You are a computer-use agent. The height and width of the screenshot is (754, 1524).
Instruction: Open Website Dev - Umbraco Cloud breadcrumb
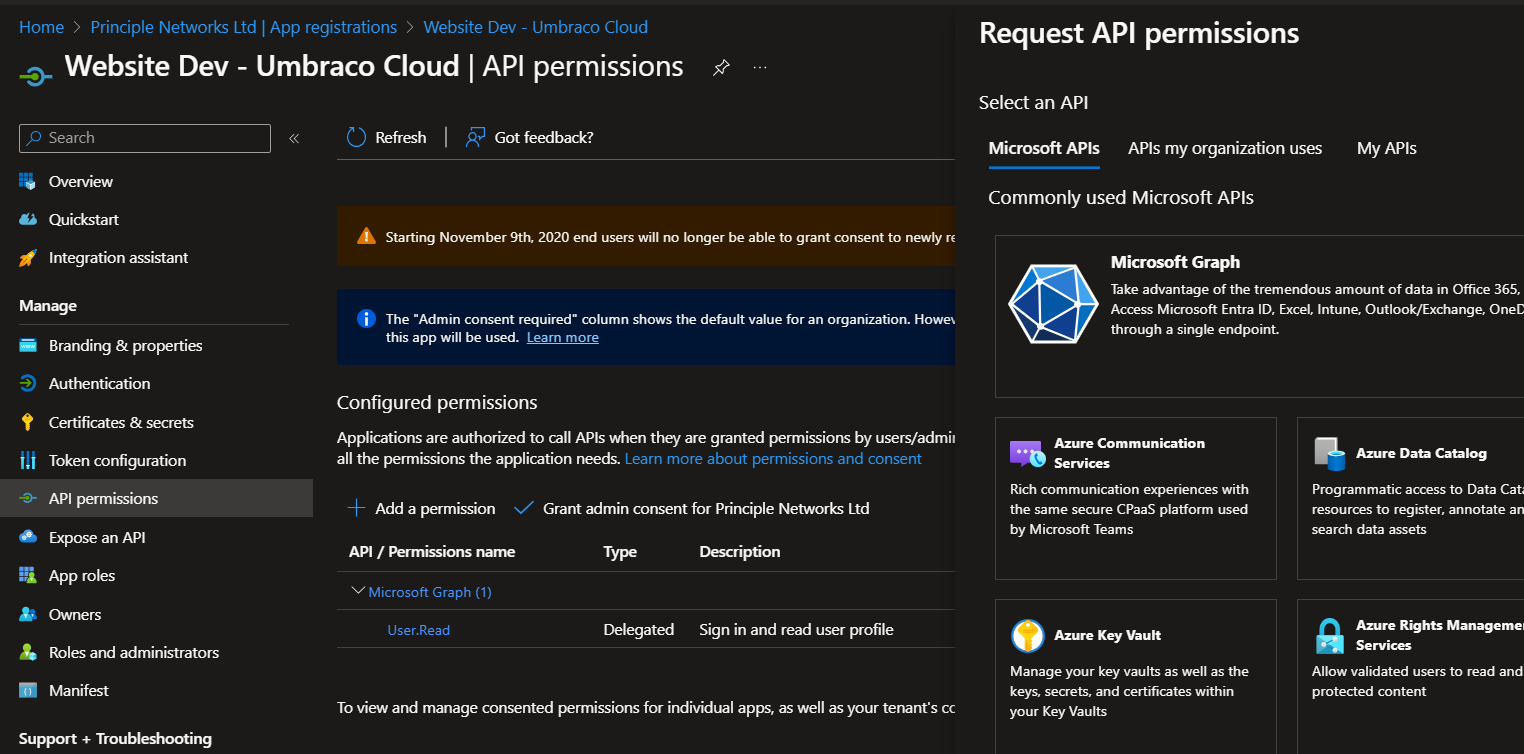tap(535, 27)
